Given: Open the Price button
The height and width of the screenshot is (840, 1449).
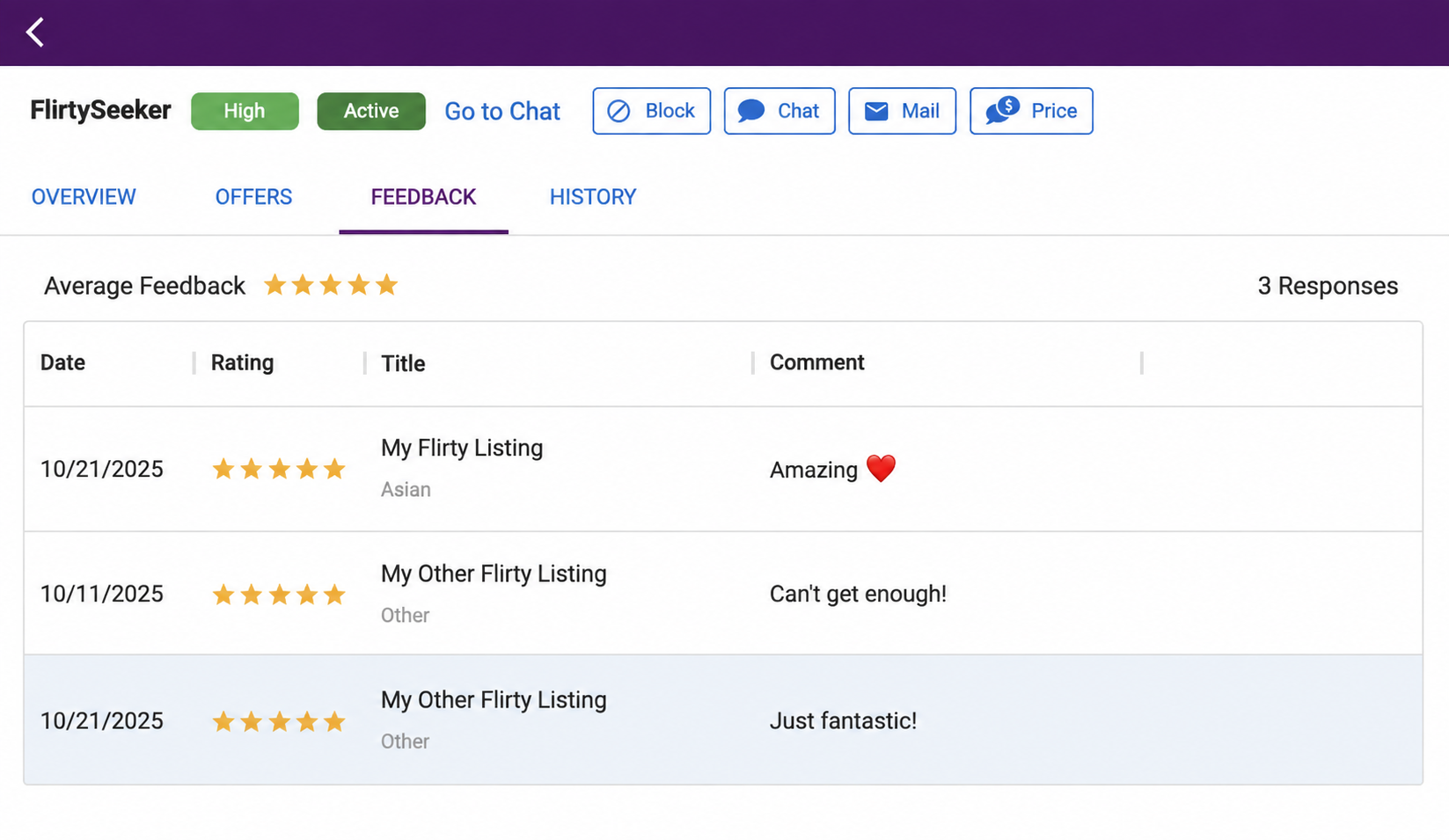Looking at the screenshot, I should click(x=1031, y=111).
